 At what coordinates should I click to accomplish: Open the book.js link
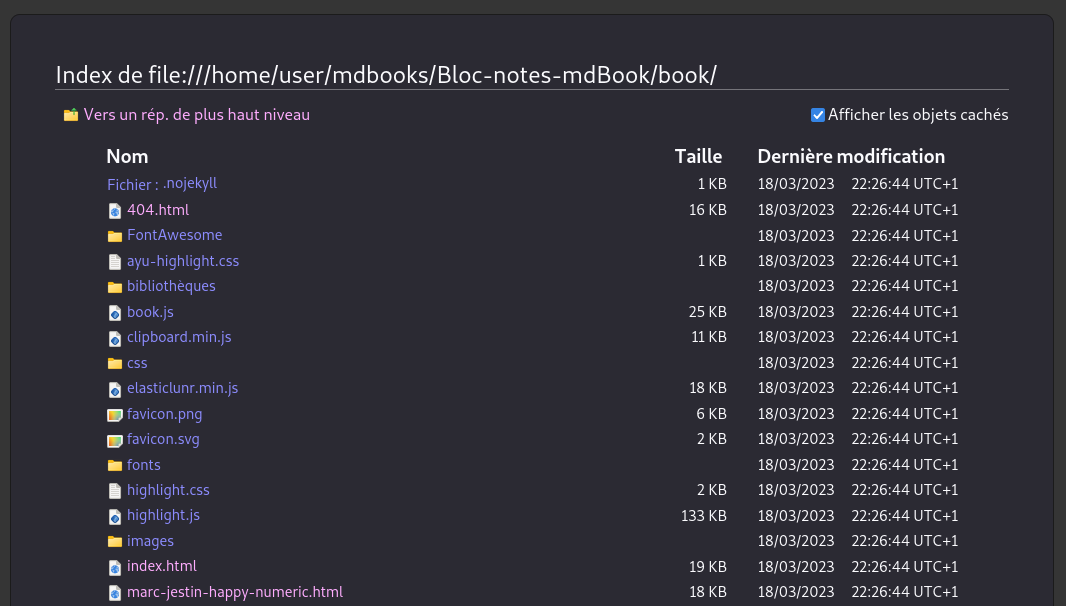(150, 312)
